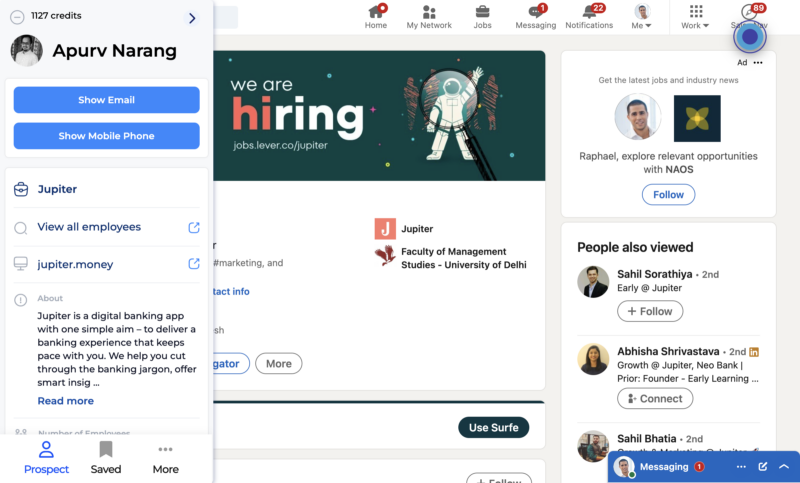Open the Jupiter company on profile card
The height and width of the screenshot is (483, 800).
(417, 229)
